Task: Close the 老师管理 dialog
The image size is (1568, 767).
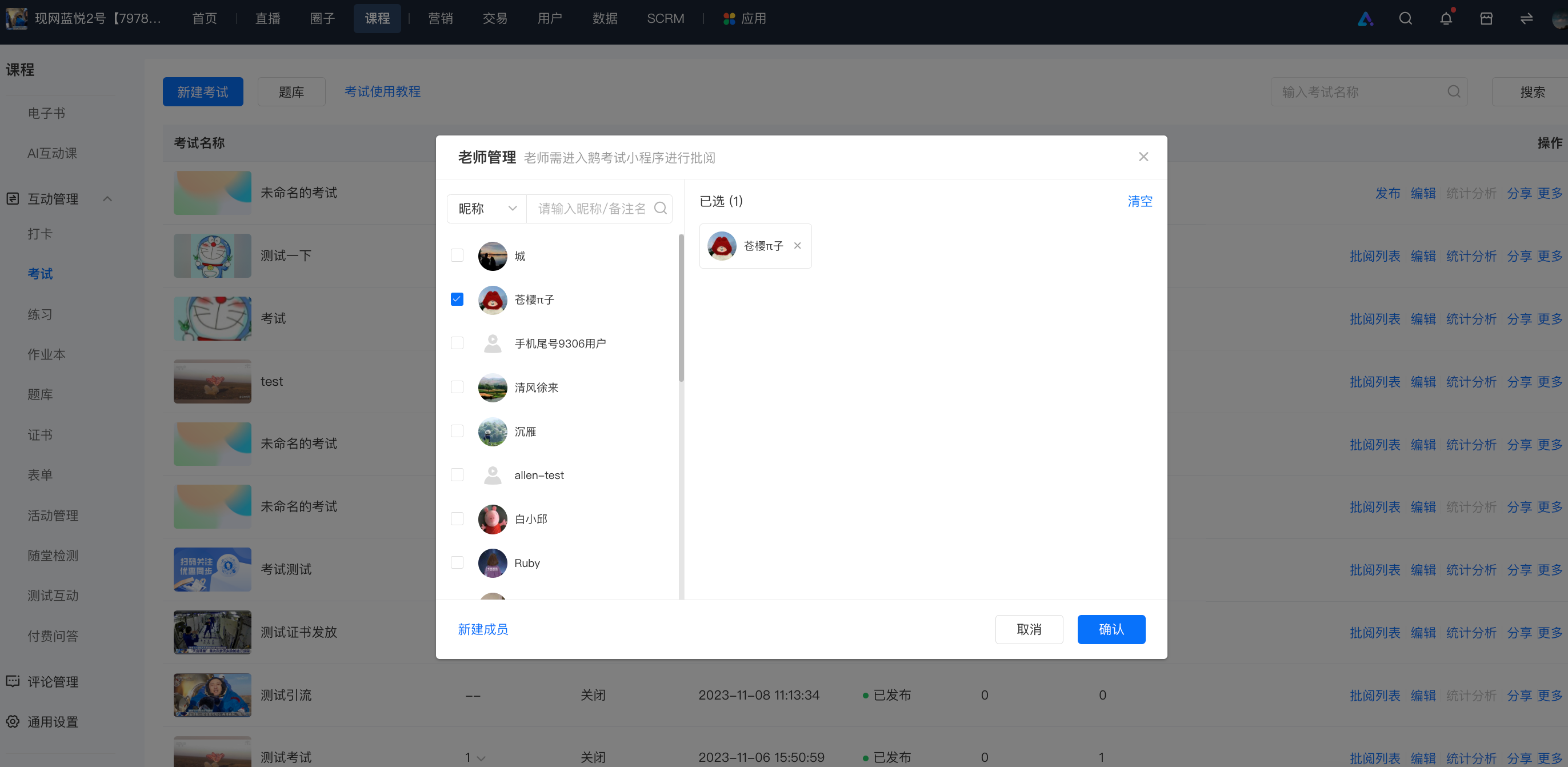Action: click(x=1143, y=157)
